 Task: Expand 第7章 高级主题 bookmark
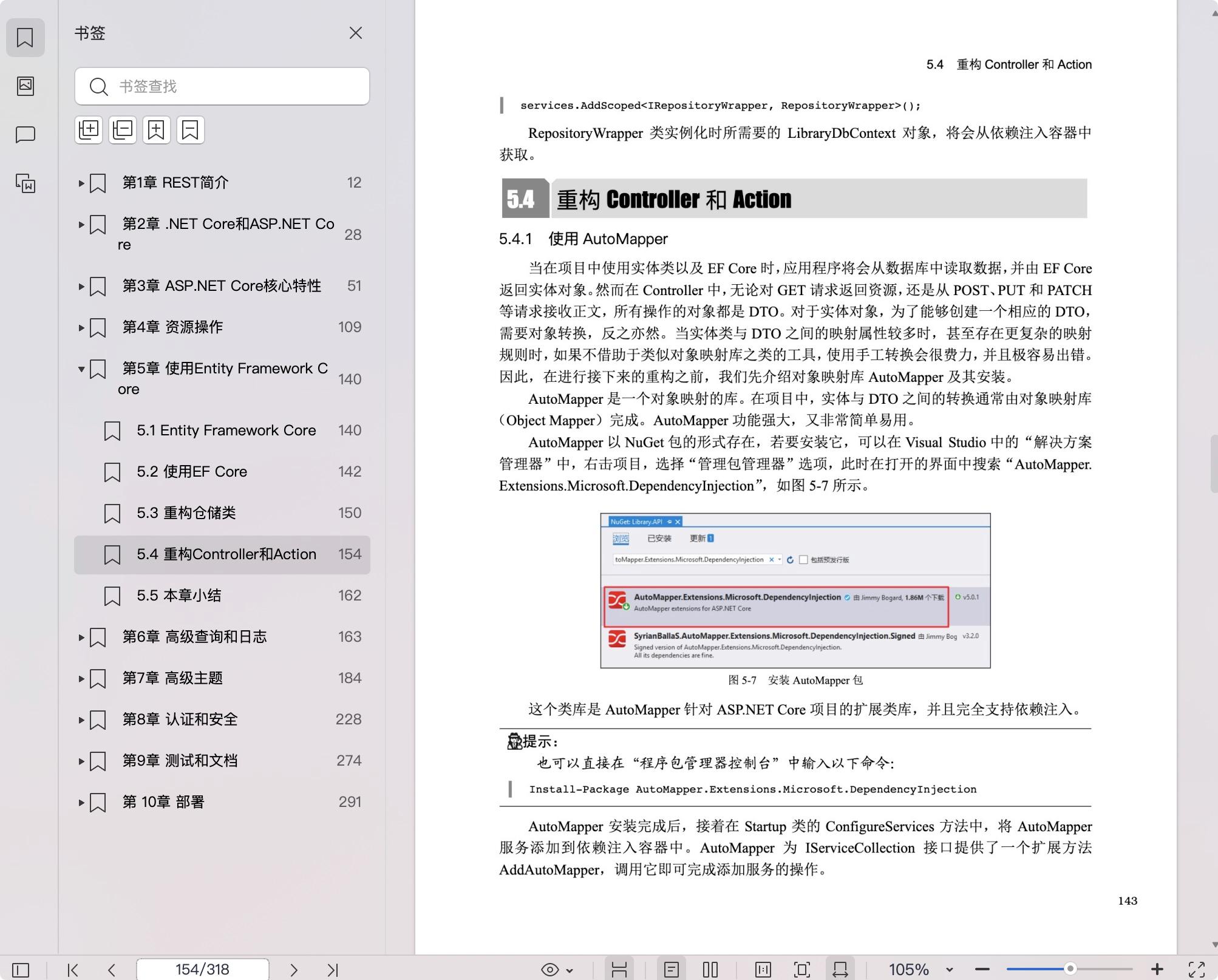[x=81, y=678]
